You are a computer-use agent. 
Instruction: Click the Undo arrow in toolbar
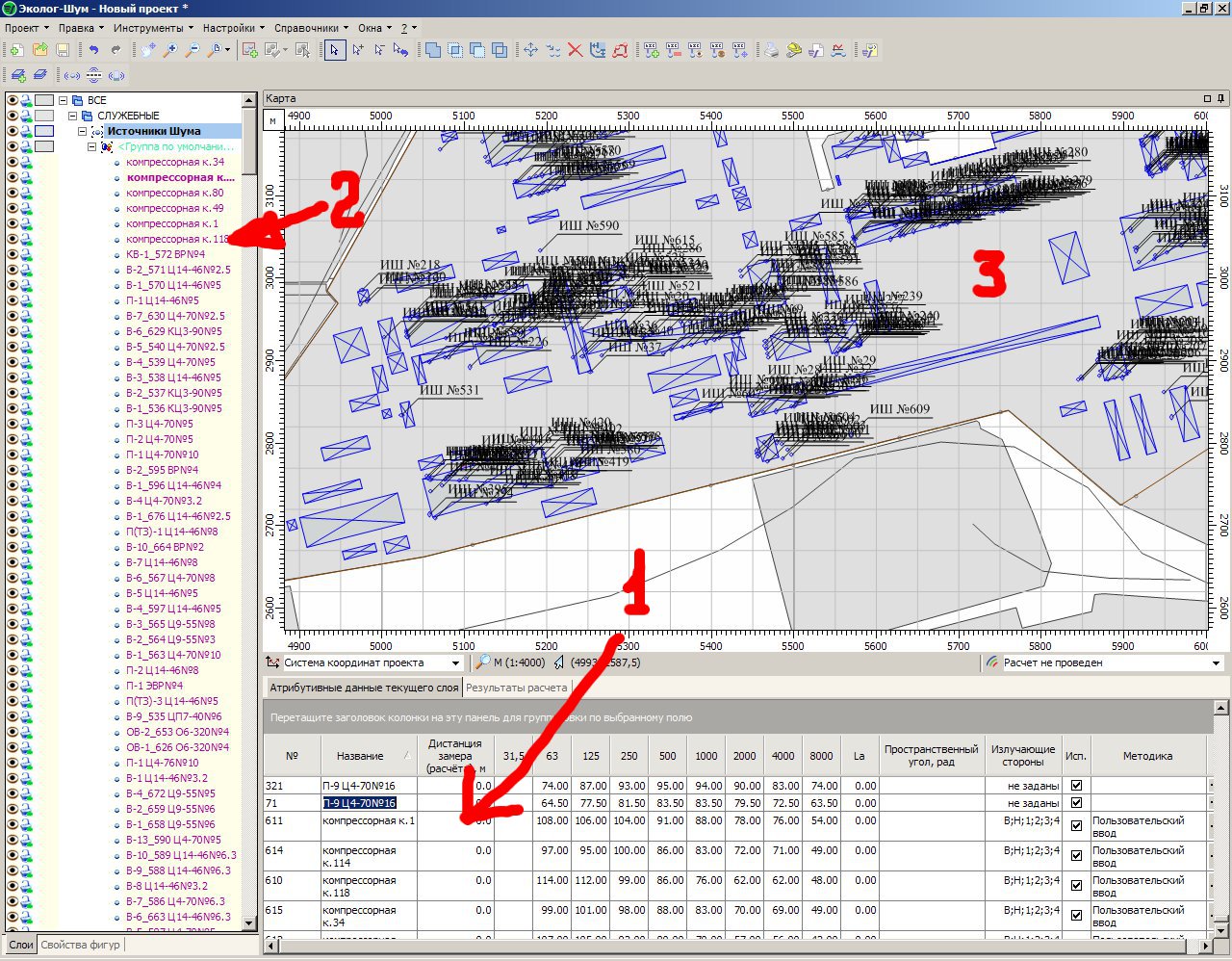point(93,50)
